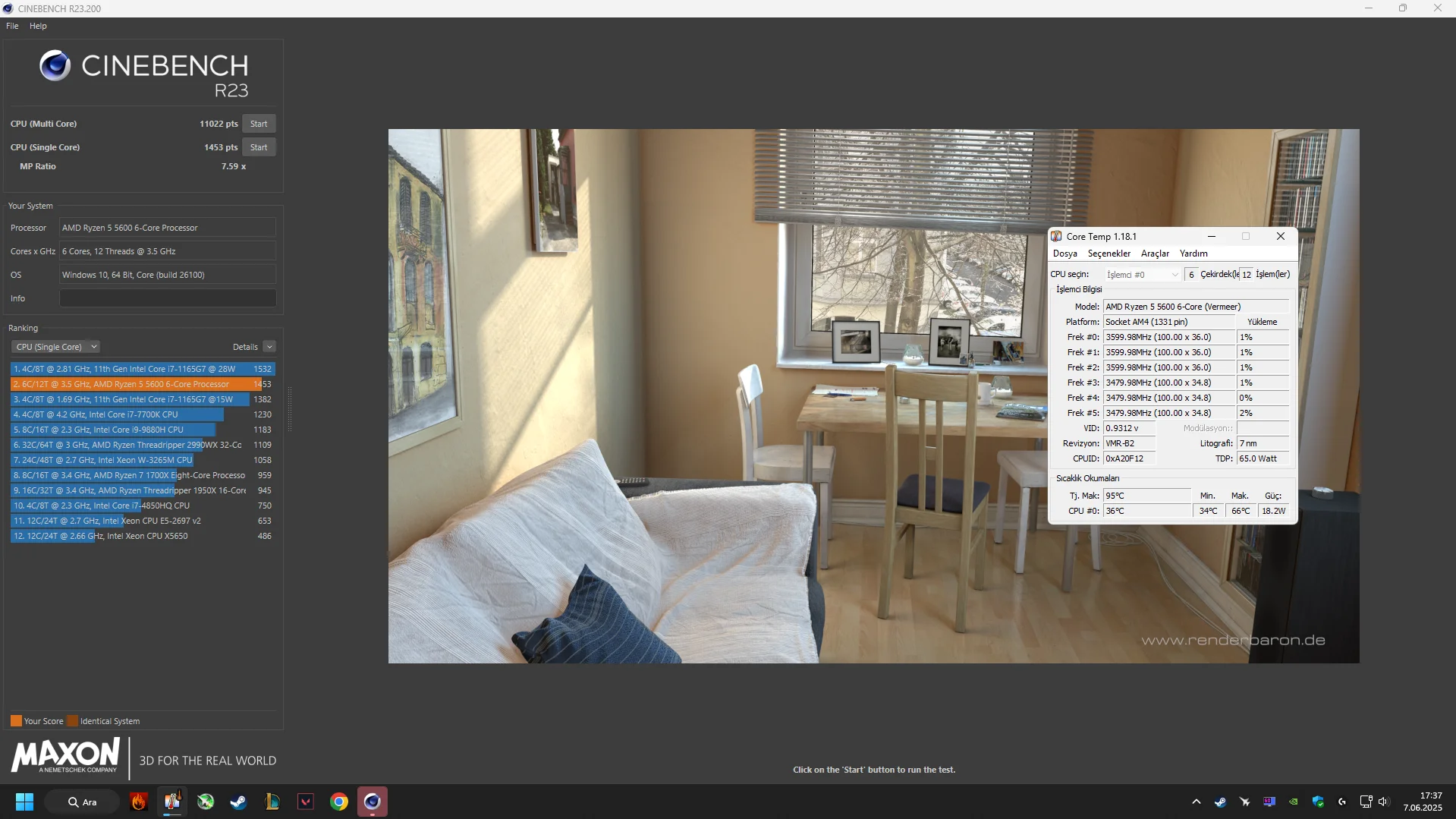
Task: Select the Xeon E5-2697 v2 ranking row
Action: [x=143, y=521]
